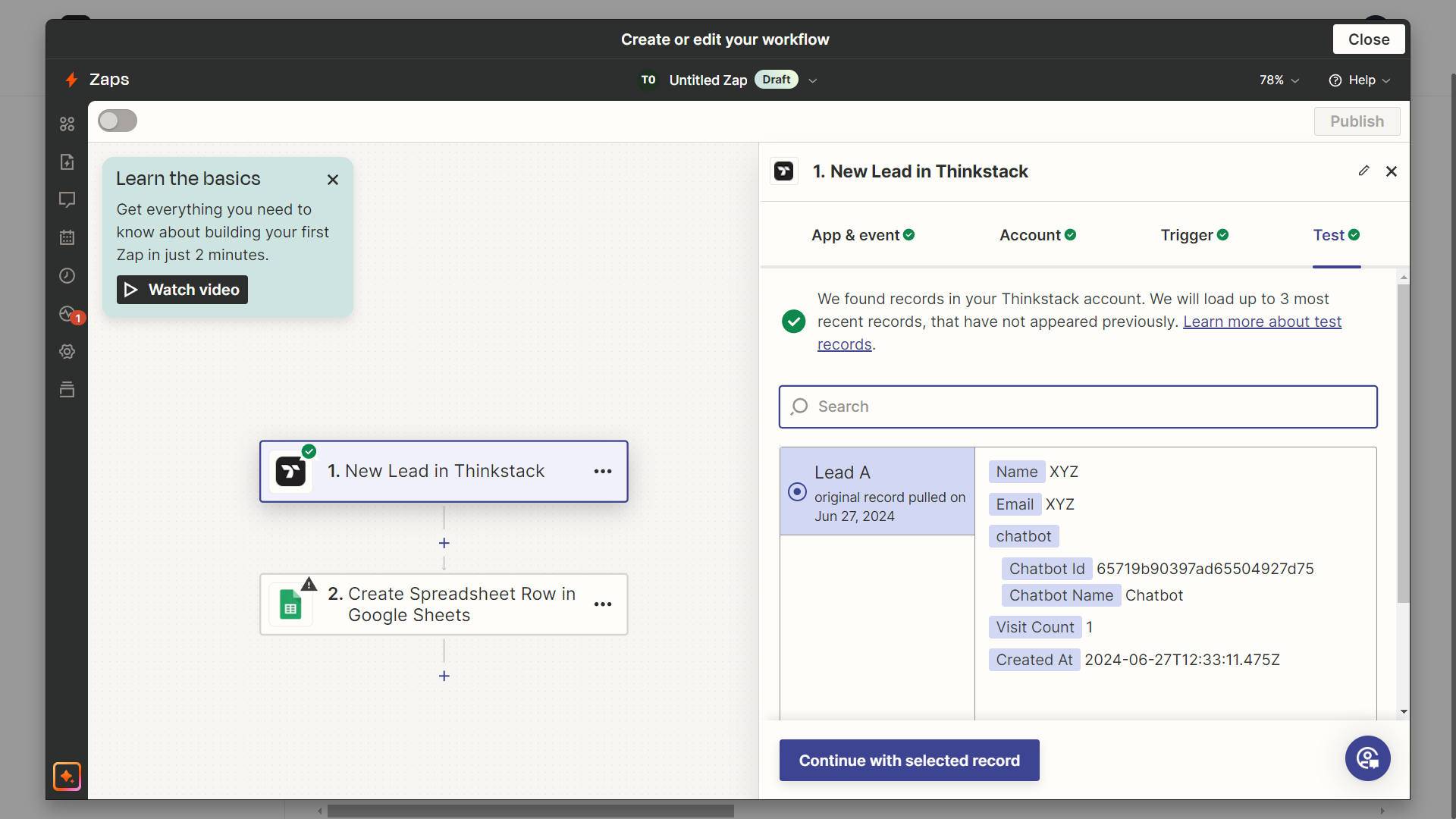The height and width of the screenshot is (819, 1456).
Task: Open the Help menu dropdown
Action: [x=1359, y=80]
